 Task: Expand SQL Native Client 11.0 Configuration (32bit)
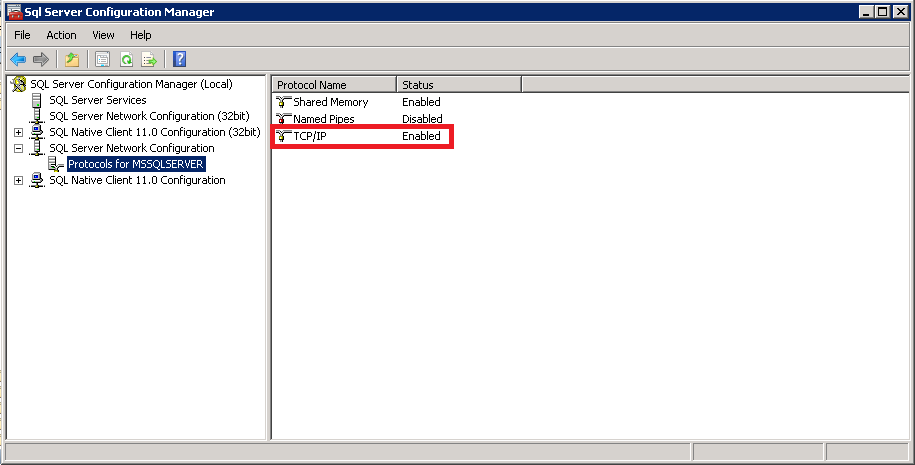[x=19, y=132]
